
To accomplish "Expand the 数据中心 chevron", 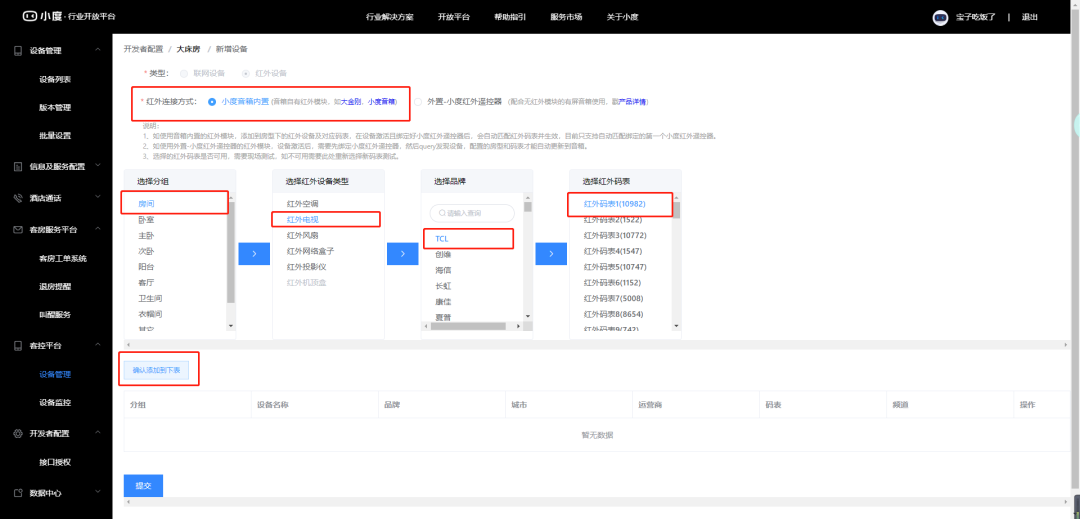I will coord(98,492).
